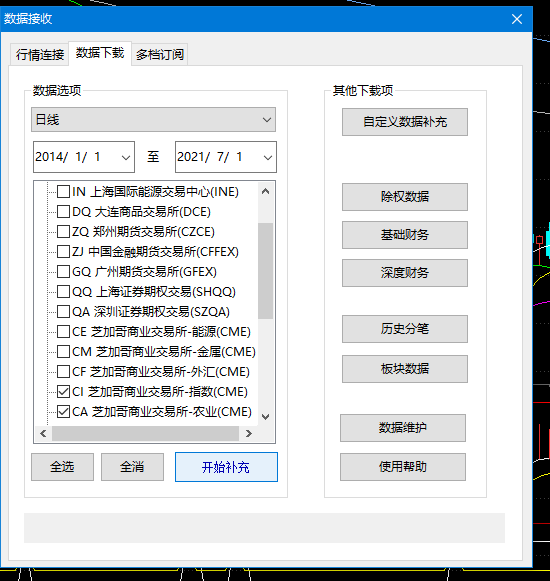Check GQ 广州期货交易所(GFEX)

pos(63,272)
